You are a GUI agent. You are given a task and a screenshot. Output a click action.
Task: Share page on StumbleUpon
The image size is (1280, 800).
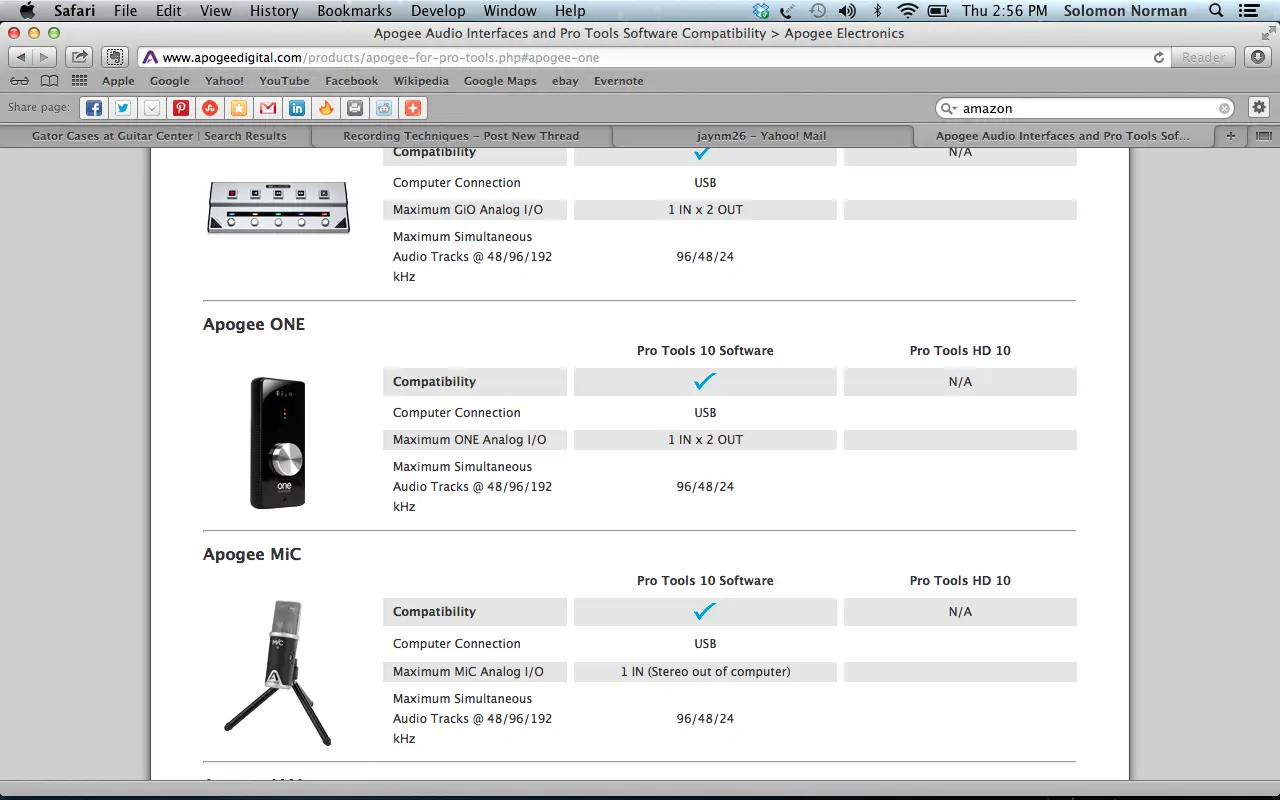point(209,108)
